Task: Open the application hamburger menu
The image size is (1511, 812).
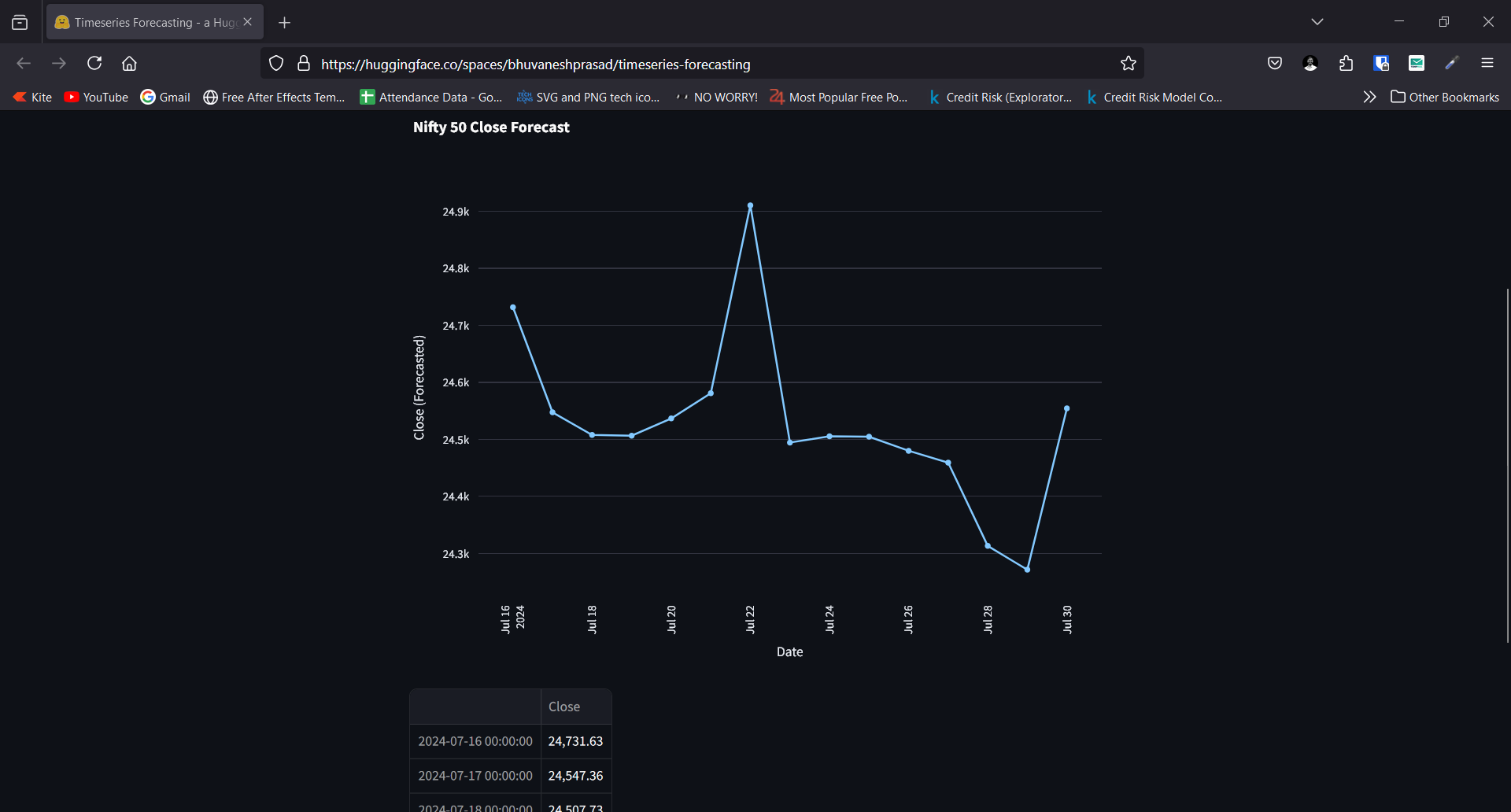Action: pos(1487,64)
